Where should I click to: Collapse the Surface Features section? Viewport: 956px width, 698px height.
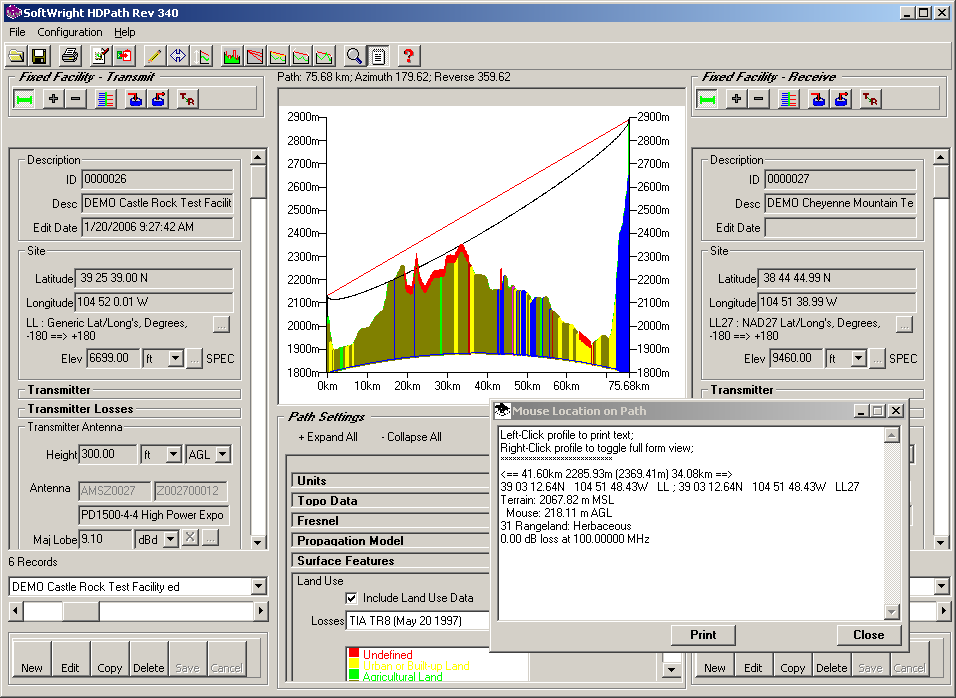(x=391, y=561)
